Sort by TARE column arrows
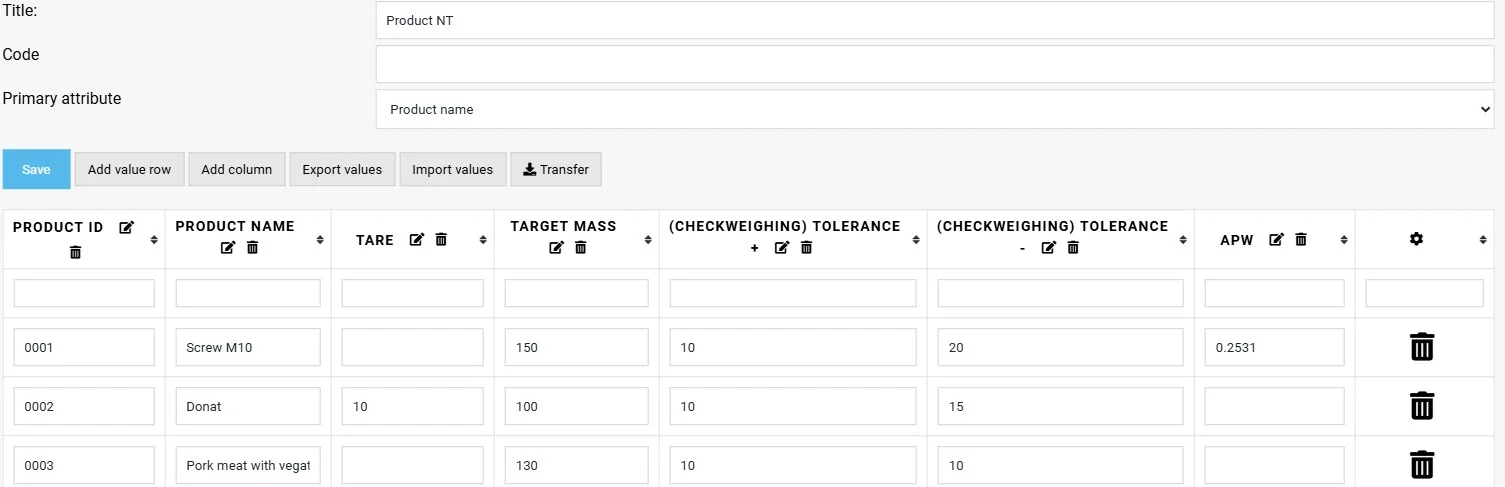This screenshot has height=487, width=1505. tap(483, 240)
